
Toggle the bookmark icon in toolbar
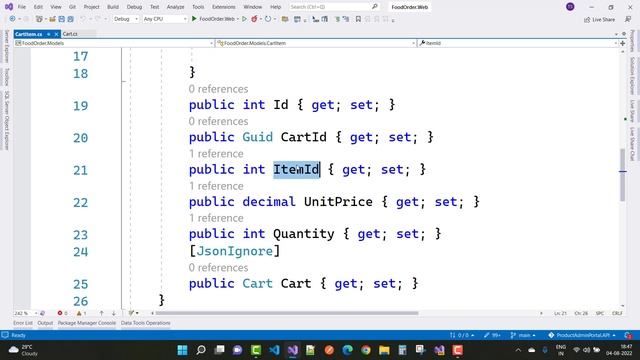(358, 19)
